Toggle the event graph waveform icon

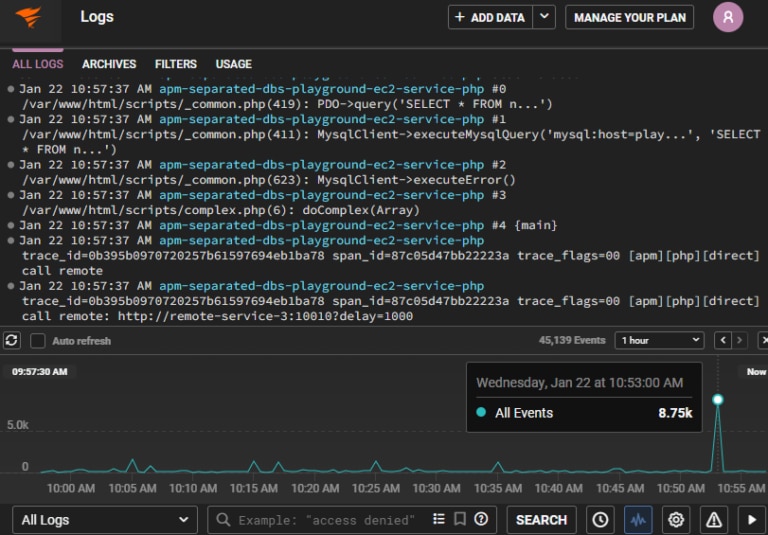pyautogui.click(x=639, y=520)
